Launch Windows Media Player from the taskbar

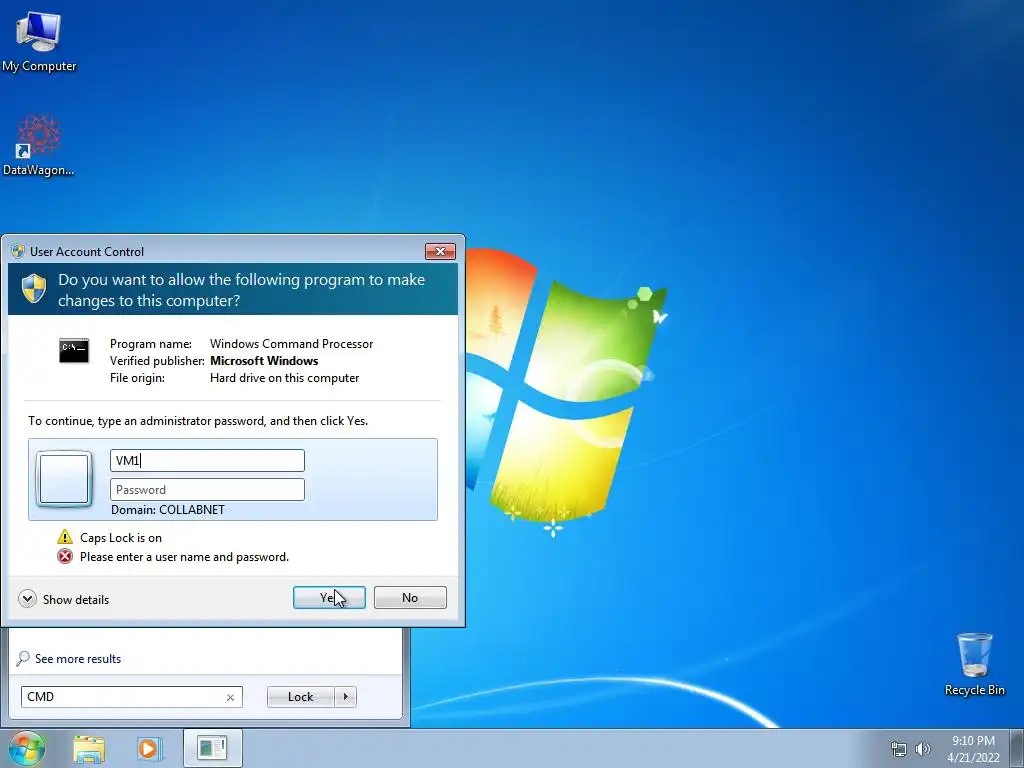(x=149, y=749)
